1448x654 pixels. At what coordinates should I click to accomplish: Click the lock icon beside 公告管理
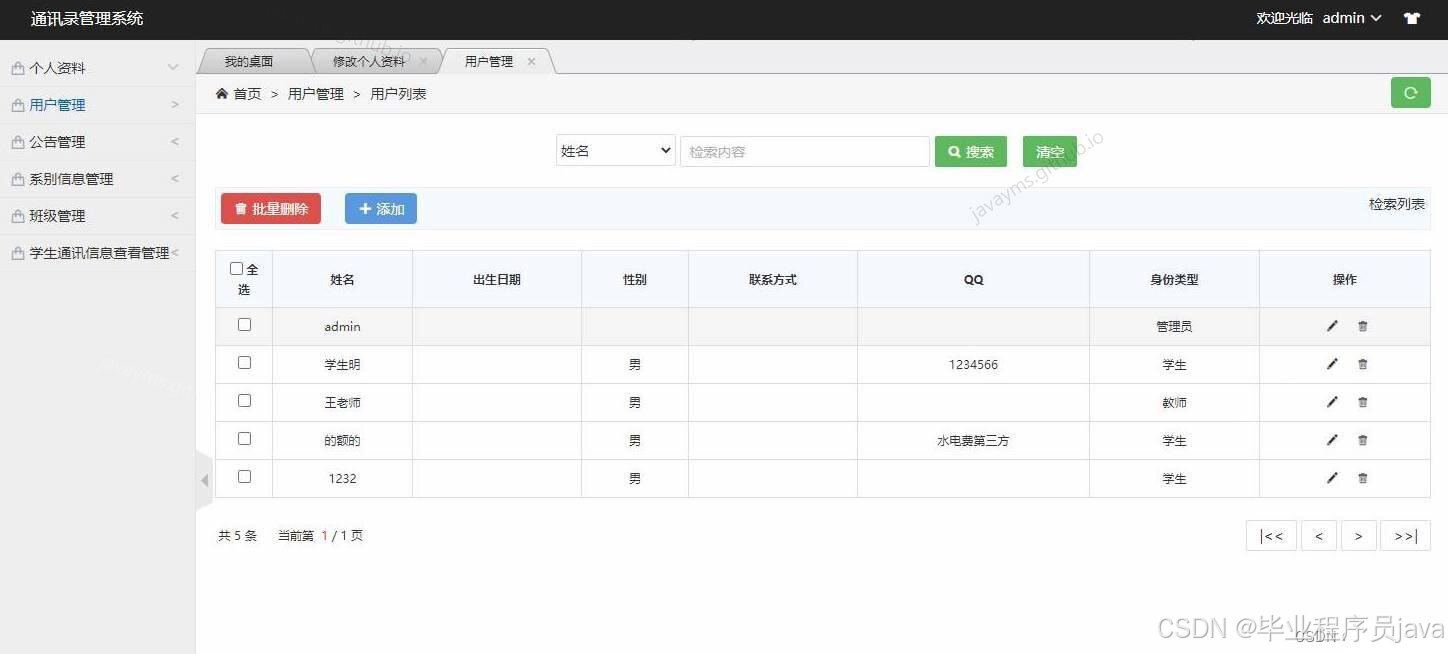(17, 142)
